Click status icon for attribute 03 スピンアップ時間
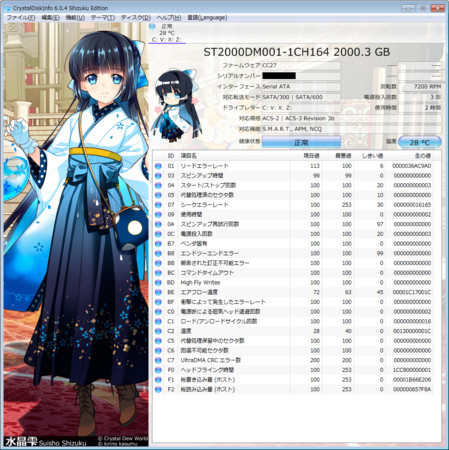The height and width of the screenshot is (450, 449). click(158, 175)
